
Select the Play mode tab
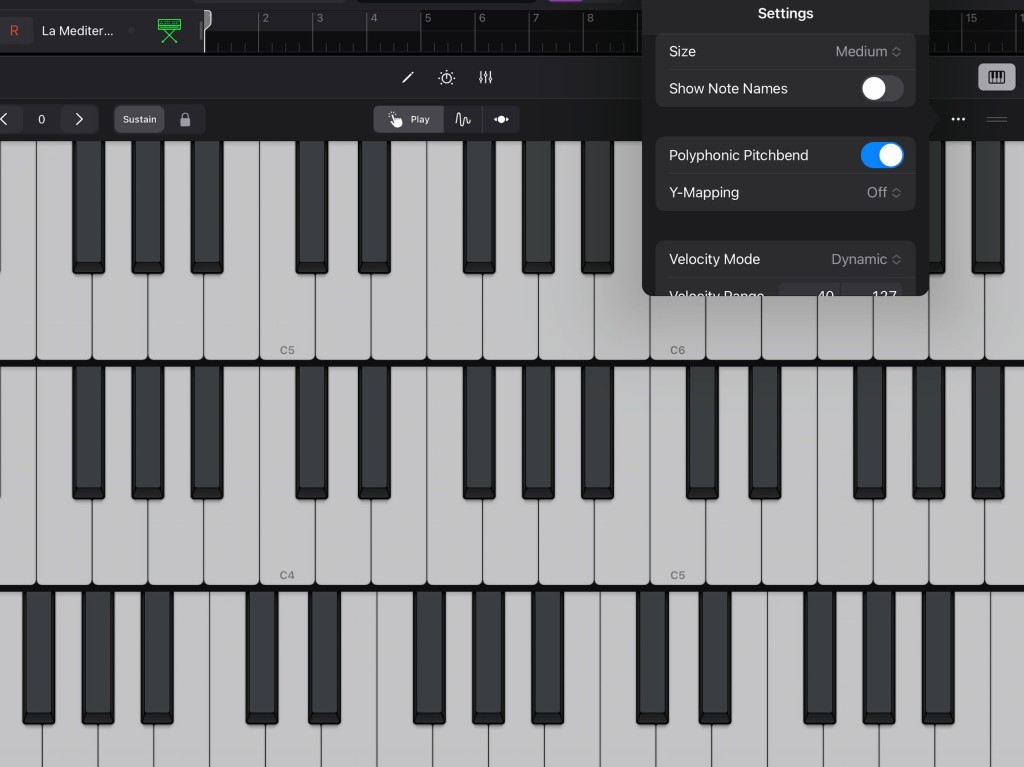pos(410,120)
